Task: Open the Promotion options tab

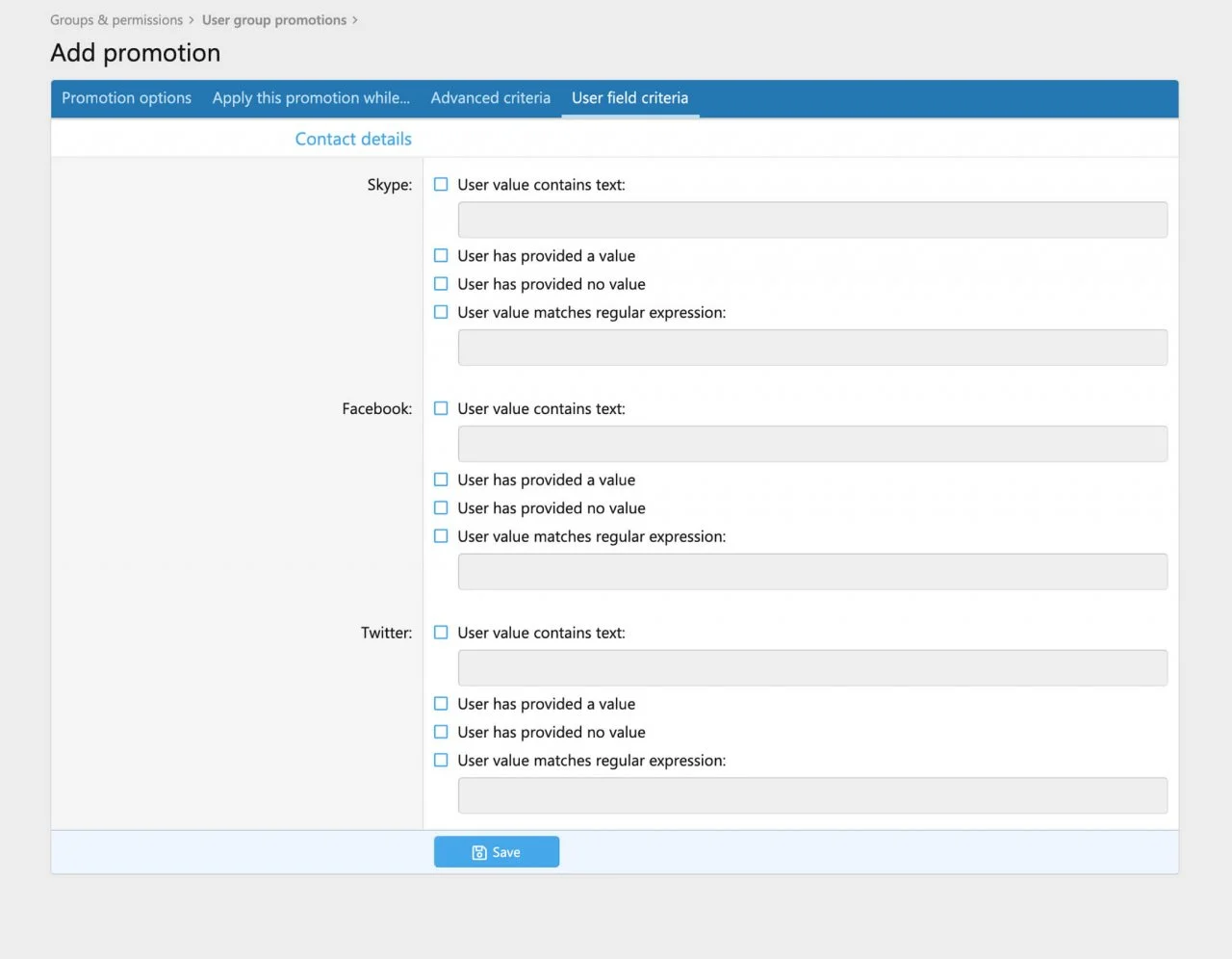Action: (126, 98)
